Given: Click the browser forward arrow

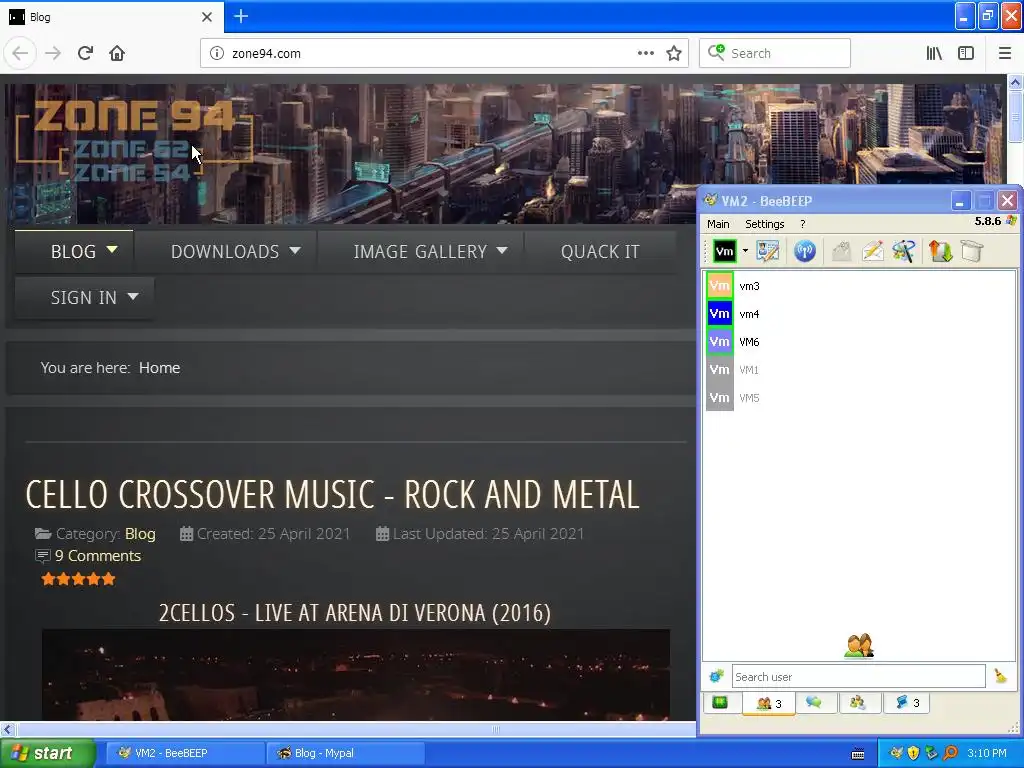Looking at the screenshot, I should click(x=53, y=53).
